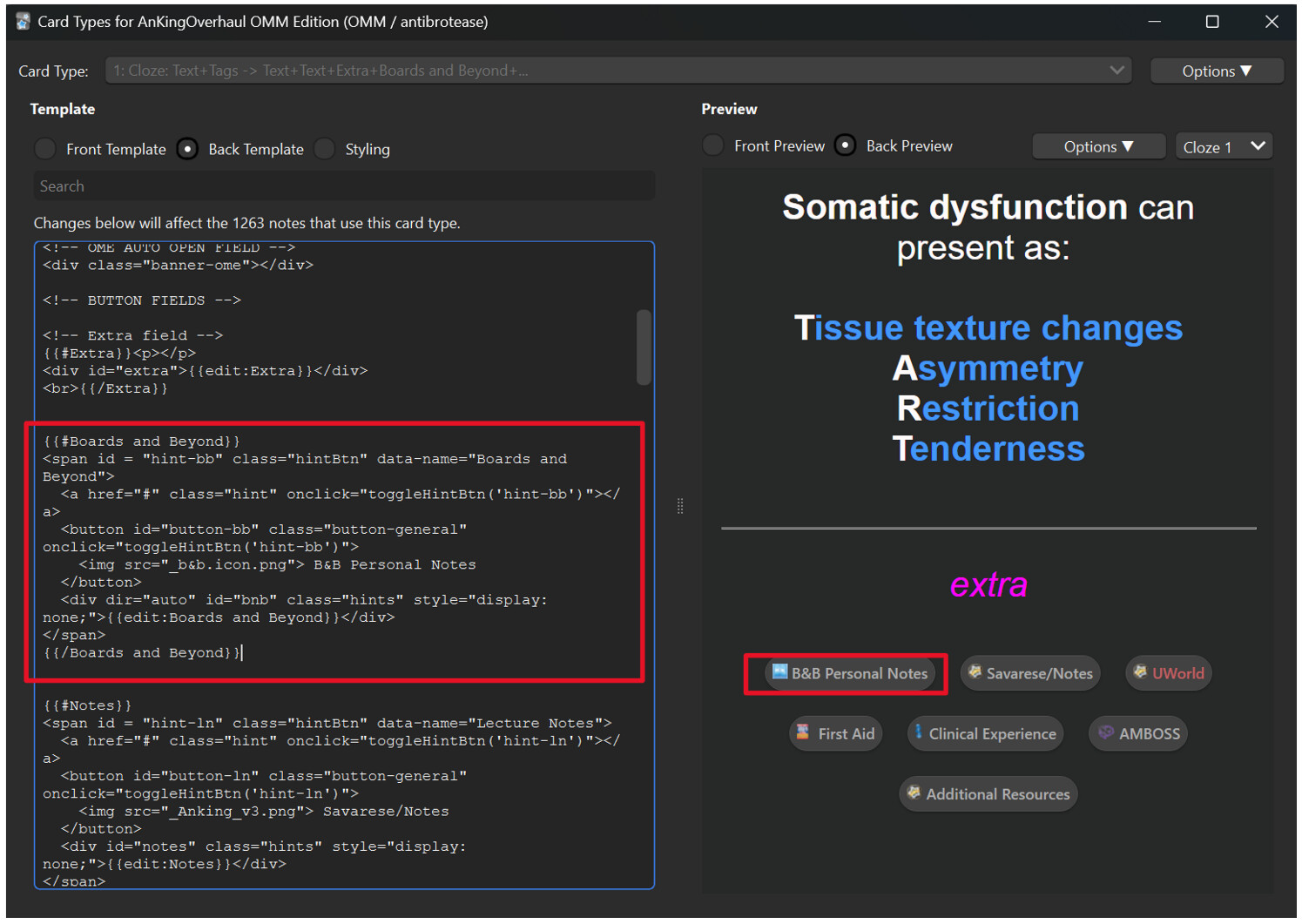Open the top-right Options menu

pos(1217,71)
